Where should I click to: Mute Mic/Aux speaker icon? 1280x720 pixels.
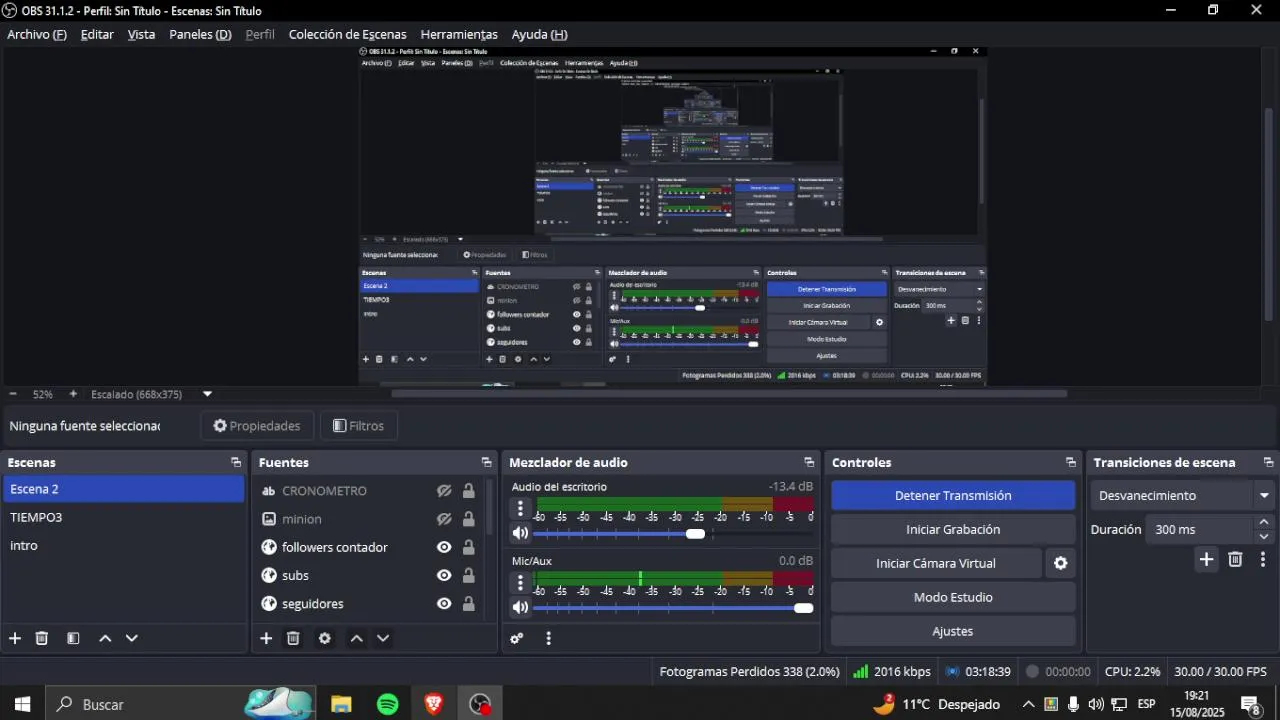[x=520, y=607]
